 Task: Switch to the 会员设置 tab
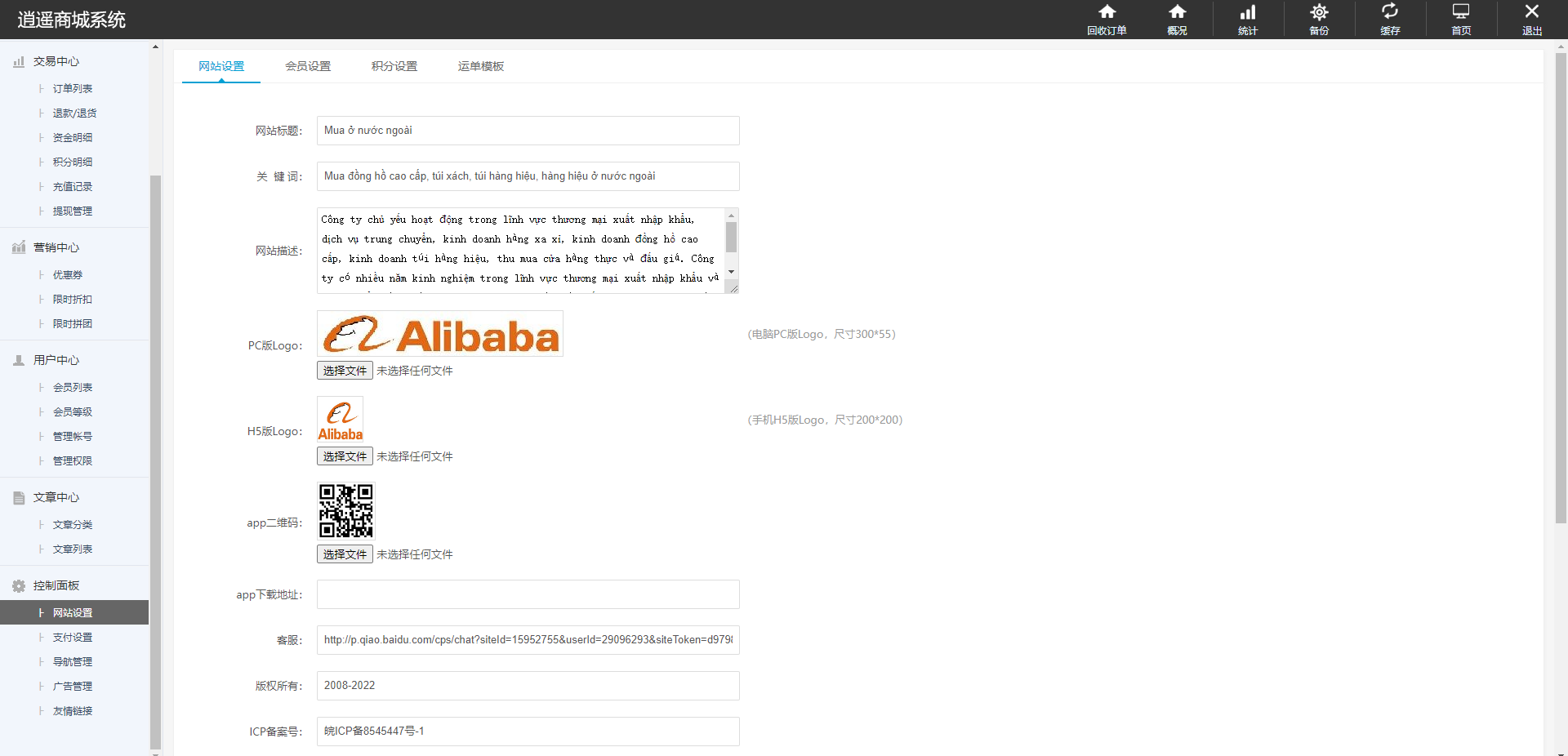tap(308, 66)
